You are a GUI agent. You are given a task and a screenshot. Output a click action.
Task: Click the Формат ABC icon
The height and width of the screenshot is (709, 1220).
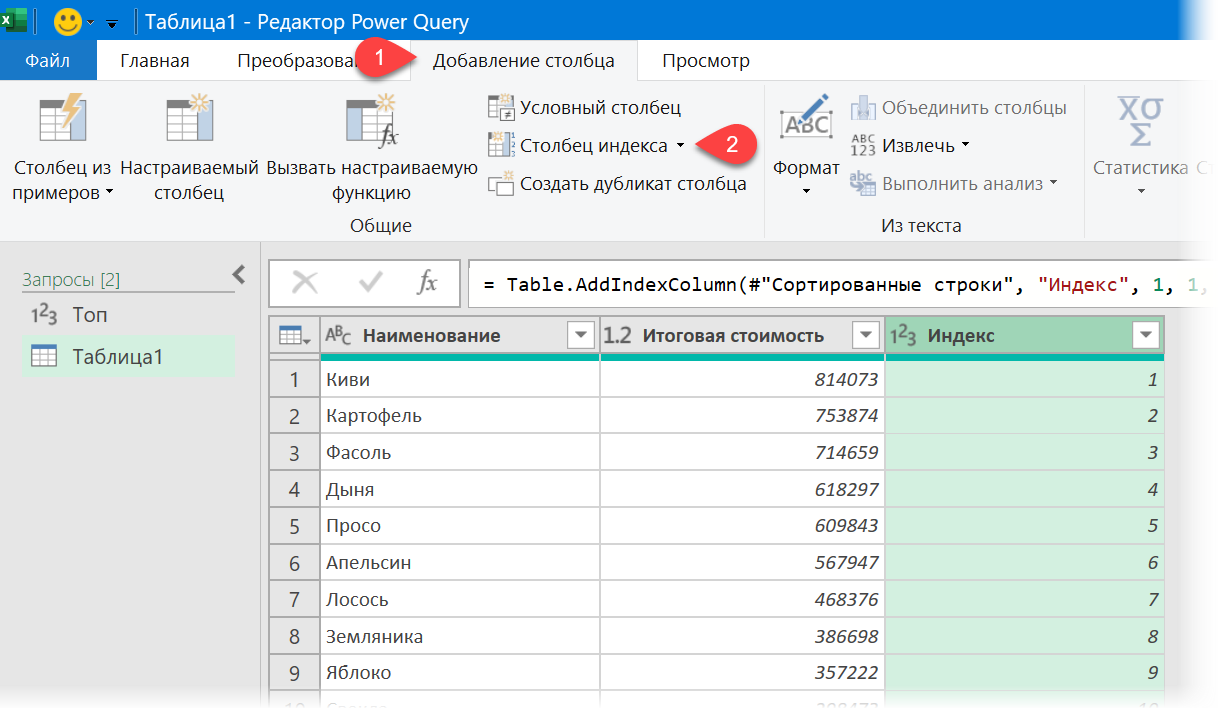tap(806, 118)
